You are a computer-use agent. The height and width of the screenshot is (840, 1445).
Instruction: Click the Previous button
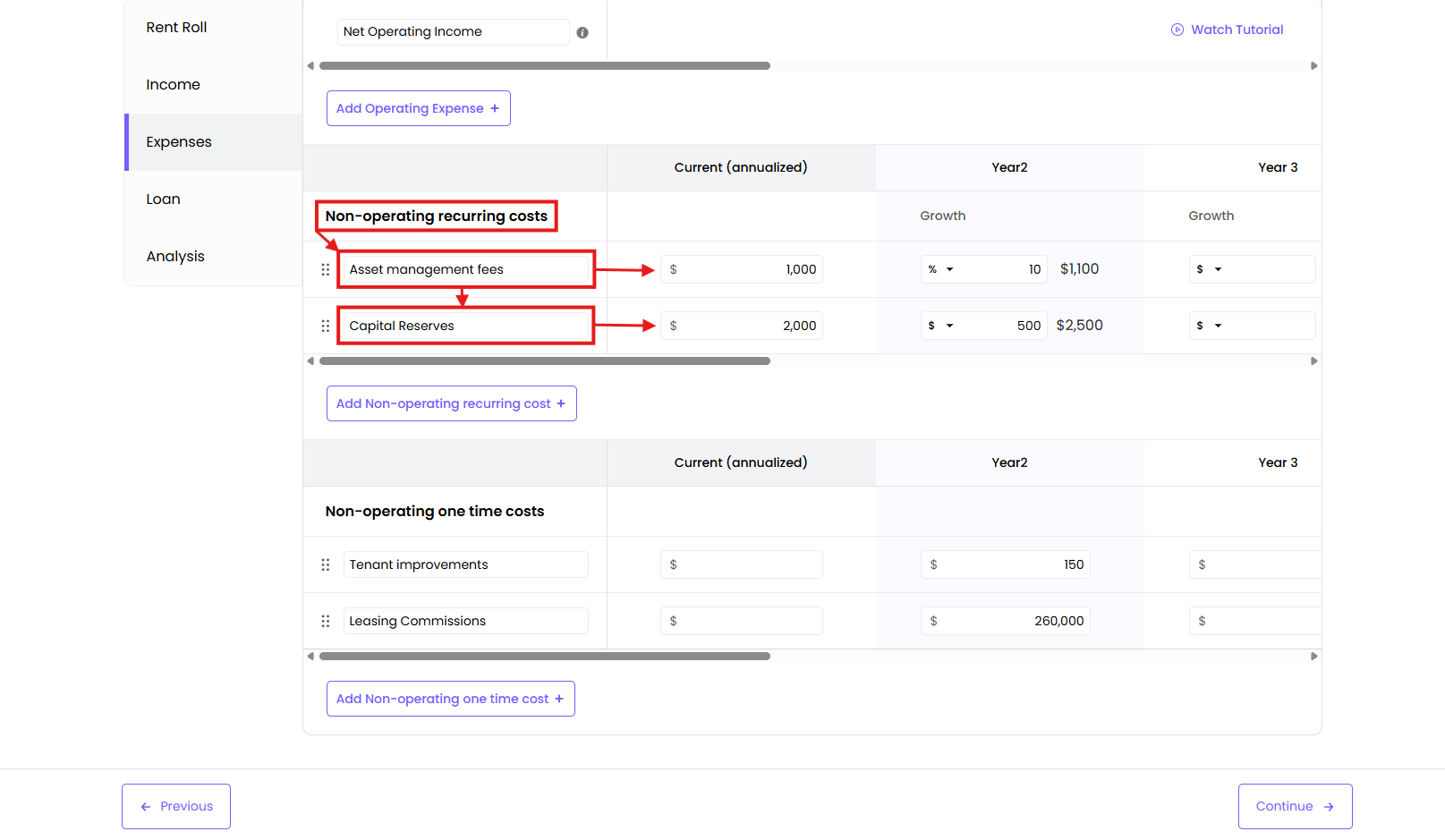tap(176, 806)
